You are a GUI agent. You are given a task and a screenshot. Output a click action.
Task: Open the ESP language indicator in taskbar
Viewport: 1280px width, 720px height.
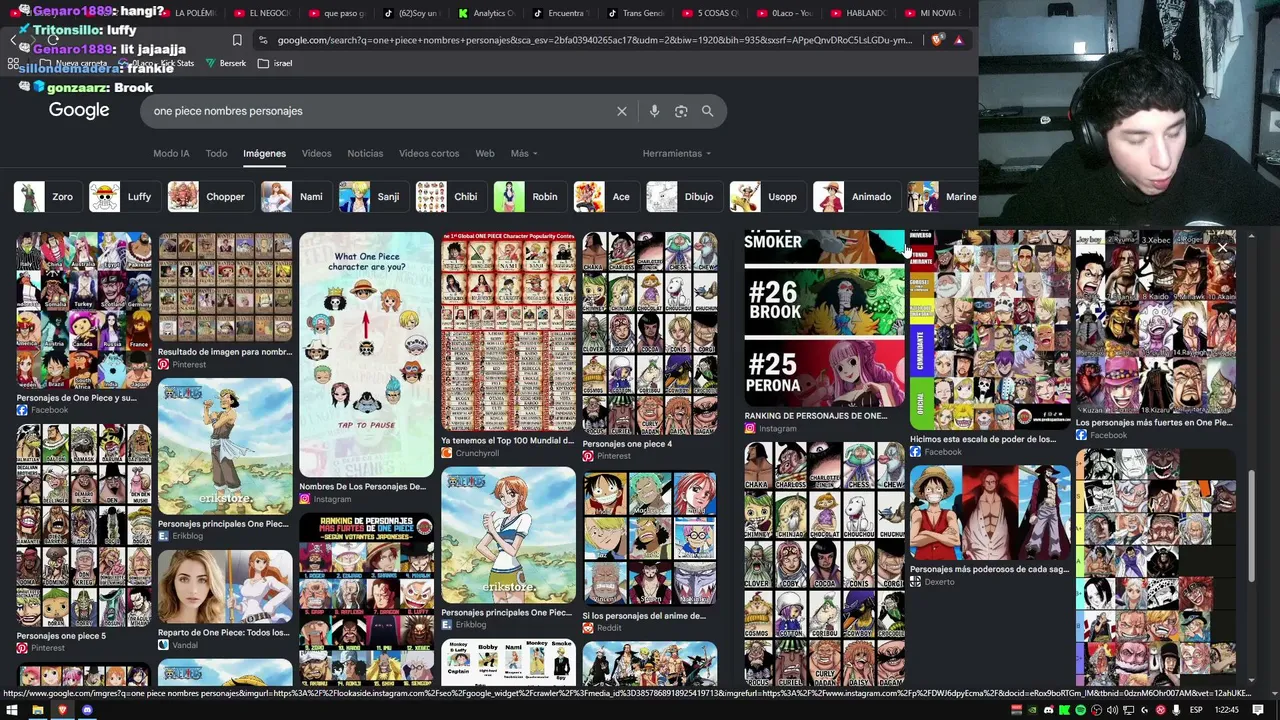[1196, 710]
